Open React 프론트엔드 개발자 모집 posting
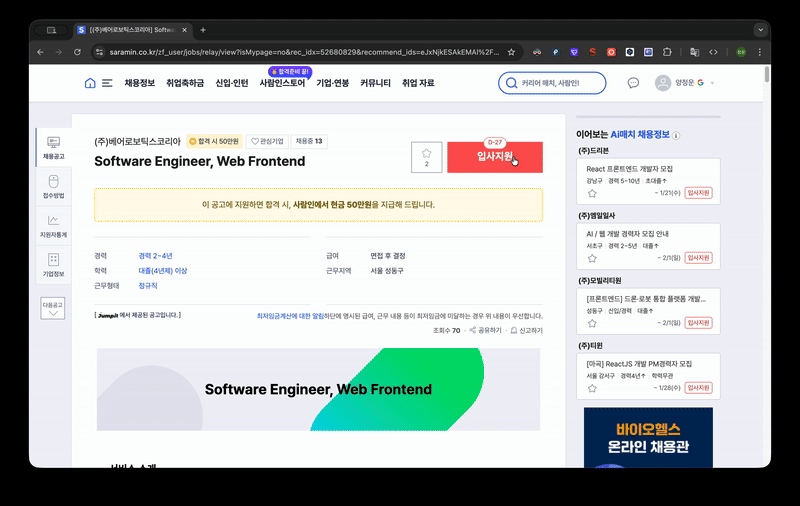 [630, 169]
